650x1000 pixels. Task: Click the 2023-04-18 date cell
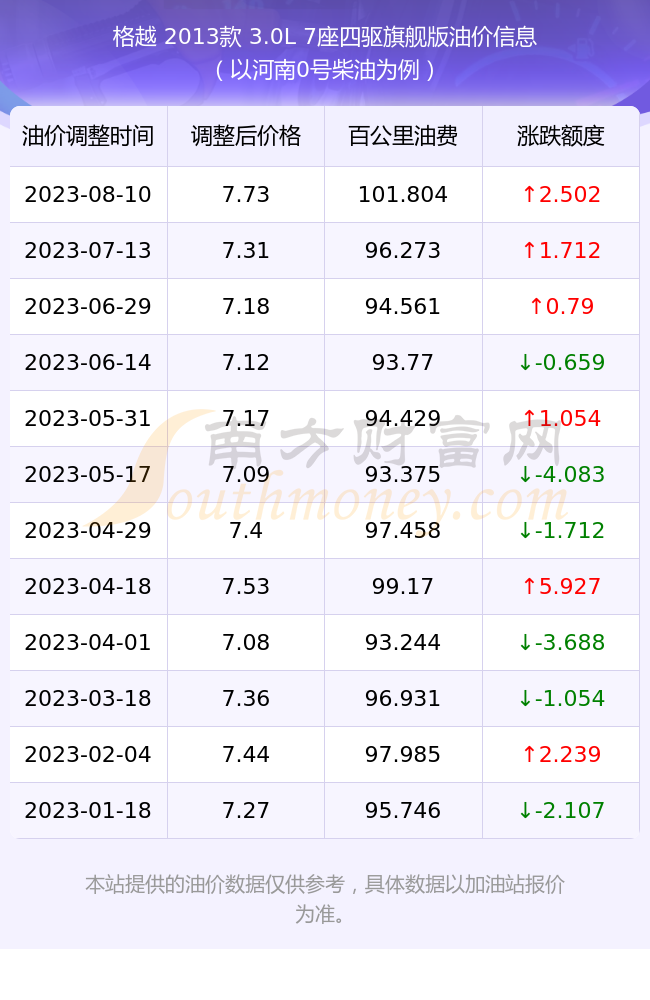(88, 586)
